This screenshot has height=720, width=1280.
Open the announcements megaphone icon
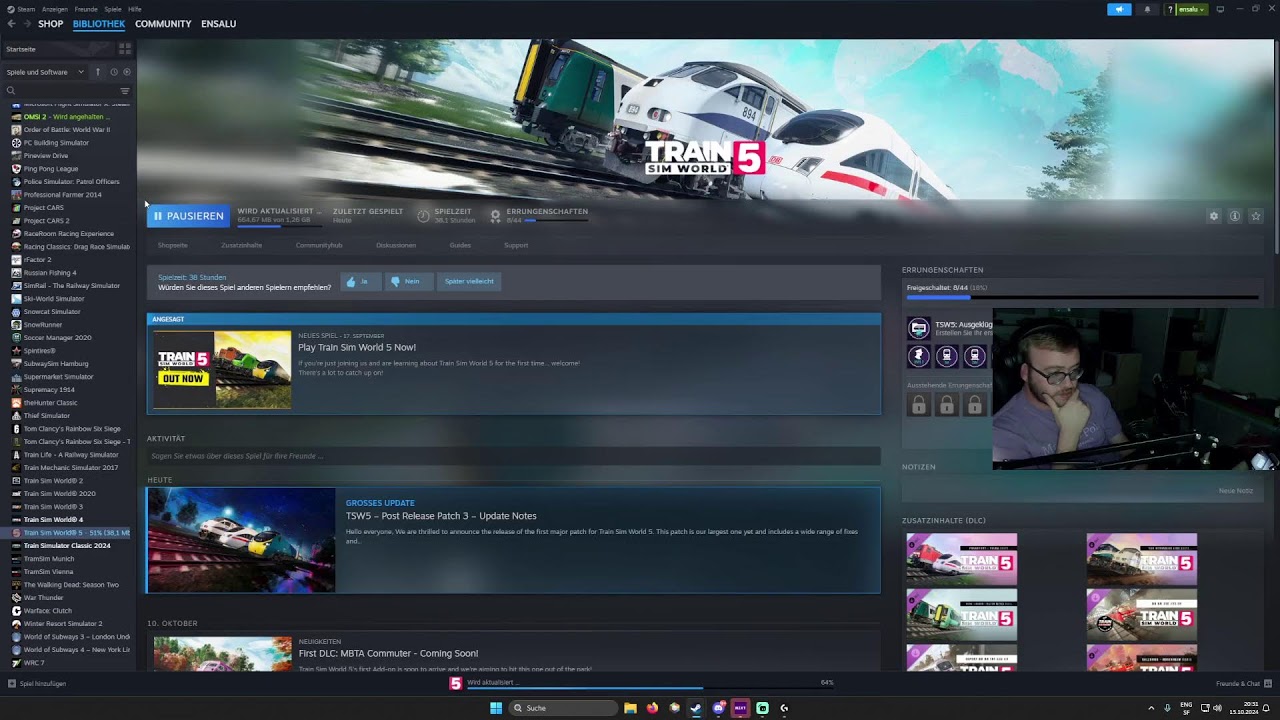pyautogui.click(x=1119, y=9)
